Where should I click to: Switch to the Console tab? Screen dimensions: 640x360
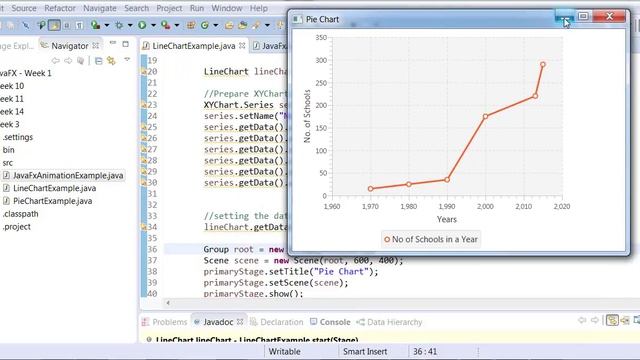coord(330,322)
